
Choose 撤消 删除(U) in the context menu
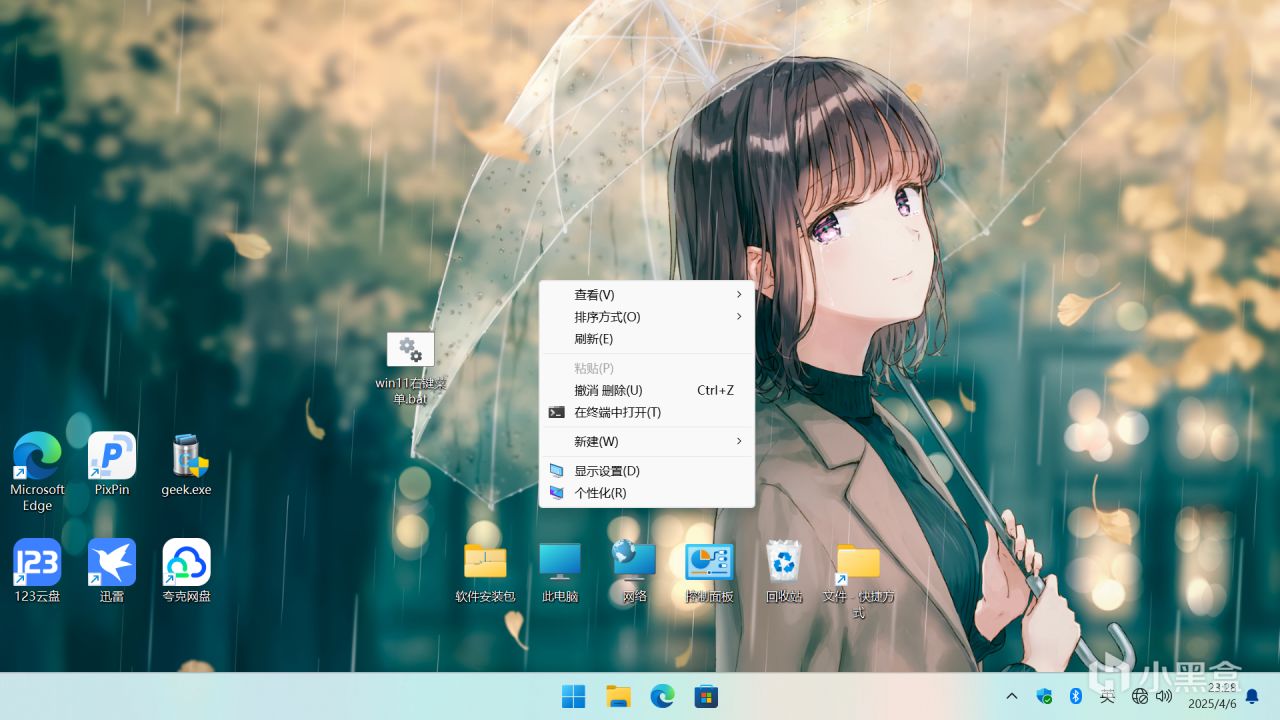pos(647,390)
